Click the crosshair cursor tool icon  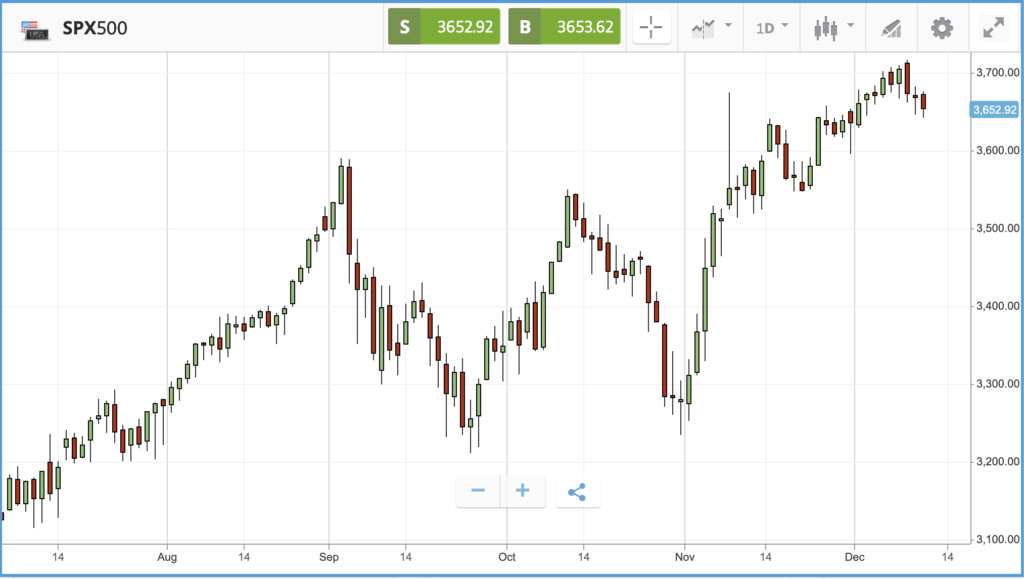point(651,27)
